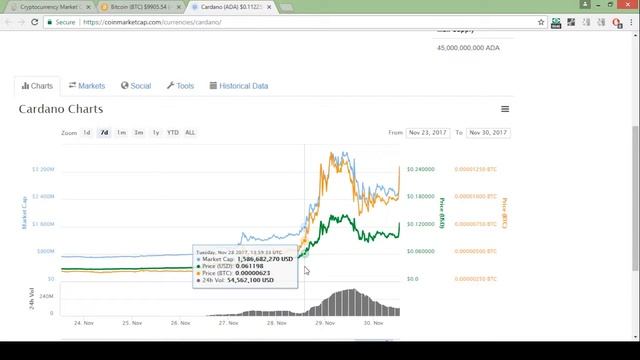Click the Chrome profile avatar icon
This screenshot has width=640, height=360.
(585, 4)
